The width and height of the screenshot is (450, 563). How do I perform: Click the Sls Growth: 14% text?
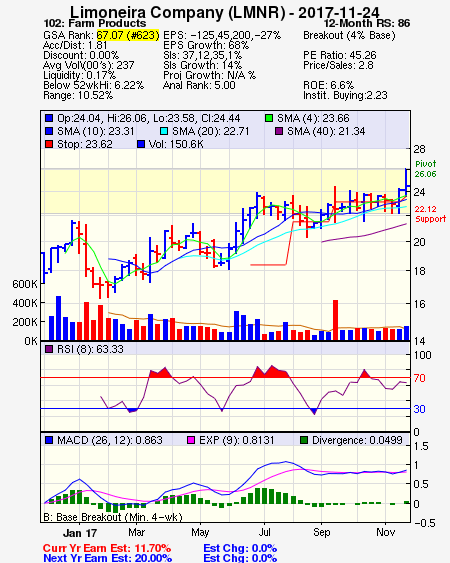pos(202,65)
